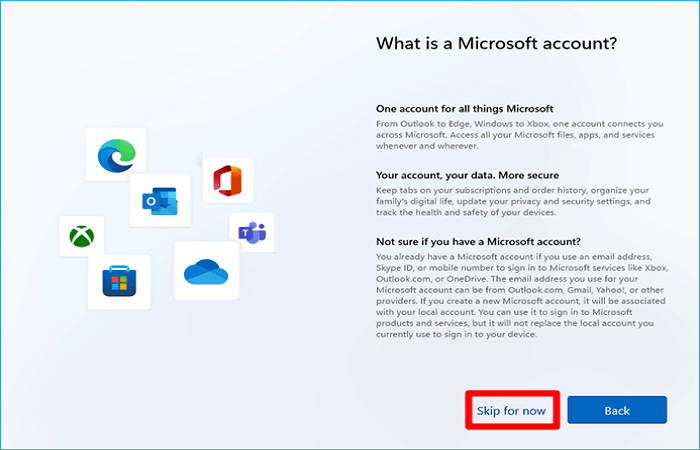Select 'One account for all things Microsoft' heading
This screenshot has width=700, height=450.
click(465, 108)
